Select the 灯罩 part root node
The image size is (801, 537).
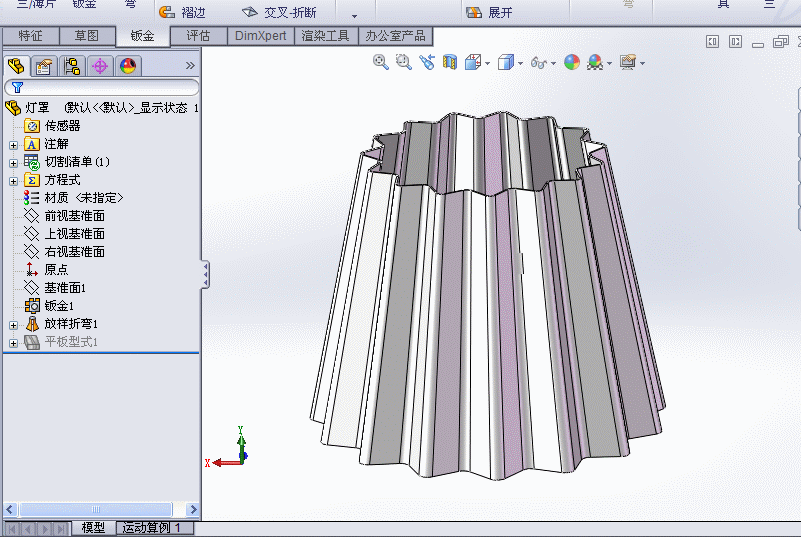click(101, 108)
